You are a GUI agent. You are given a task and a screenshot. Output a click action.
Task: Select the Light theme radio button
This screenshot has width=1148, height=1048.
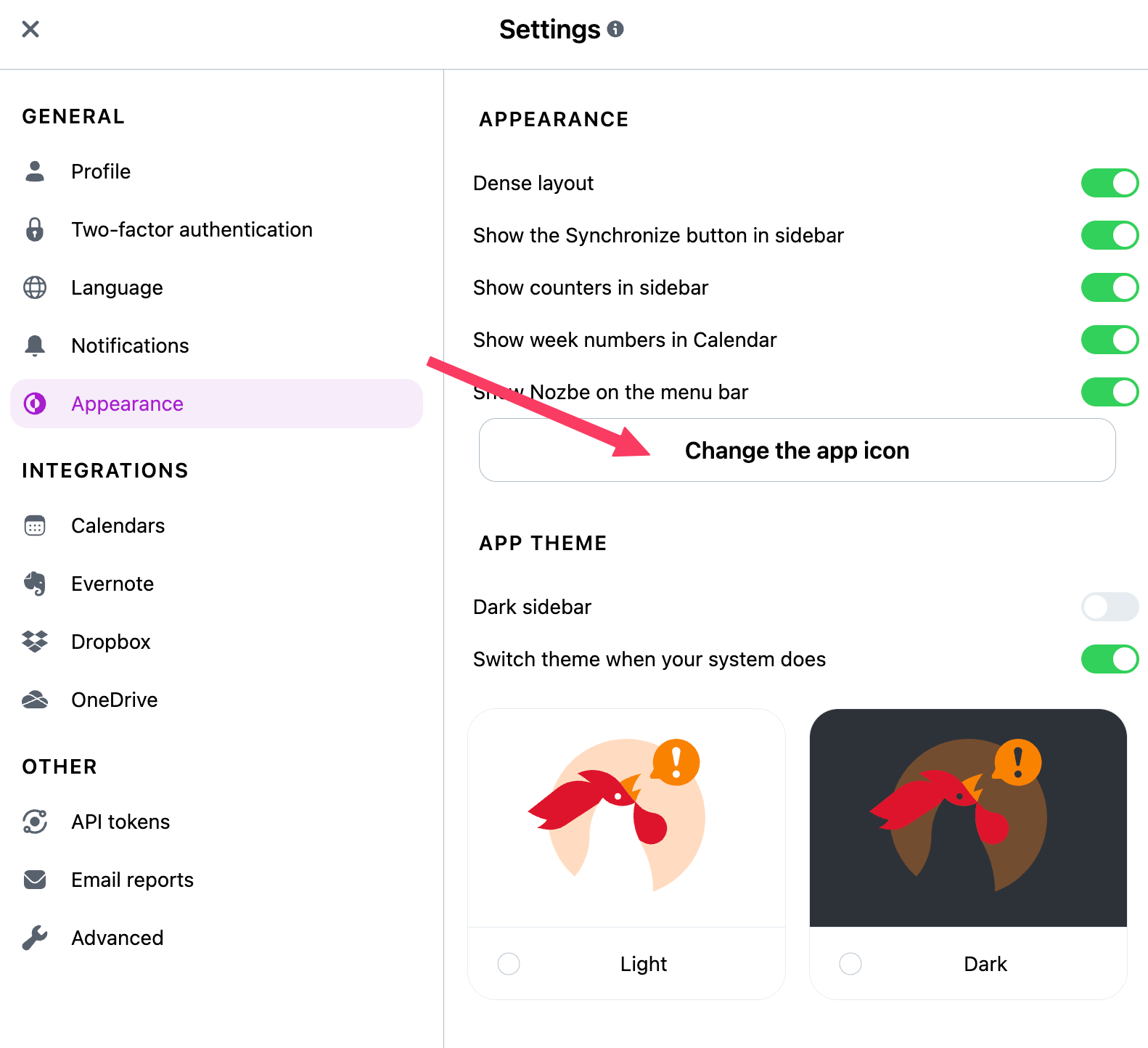509,964
